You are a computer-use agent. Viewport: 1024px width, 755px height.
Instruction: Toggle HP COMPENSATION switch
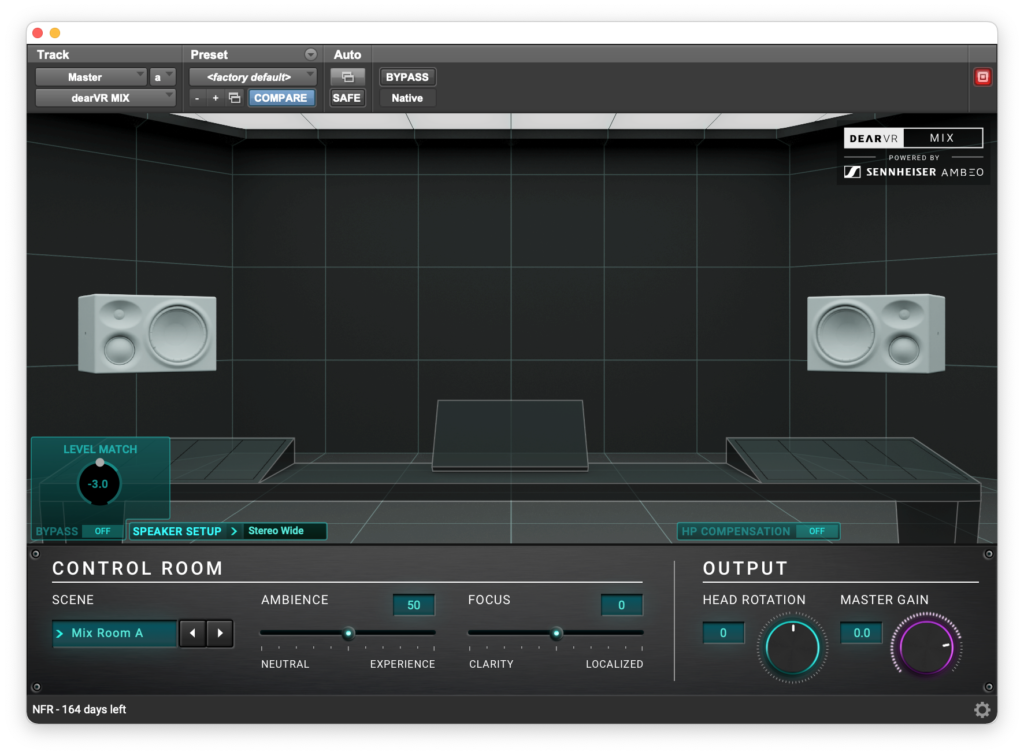pyautogui.click(x=817, y=531)
